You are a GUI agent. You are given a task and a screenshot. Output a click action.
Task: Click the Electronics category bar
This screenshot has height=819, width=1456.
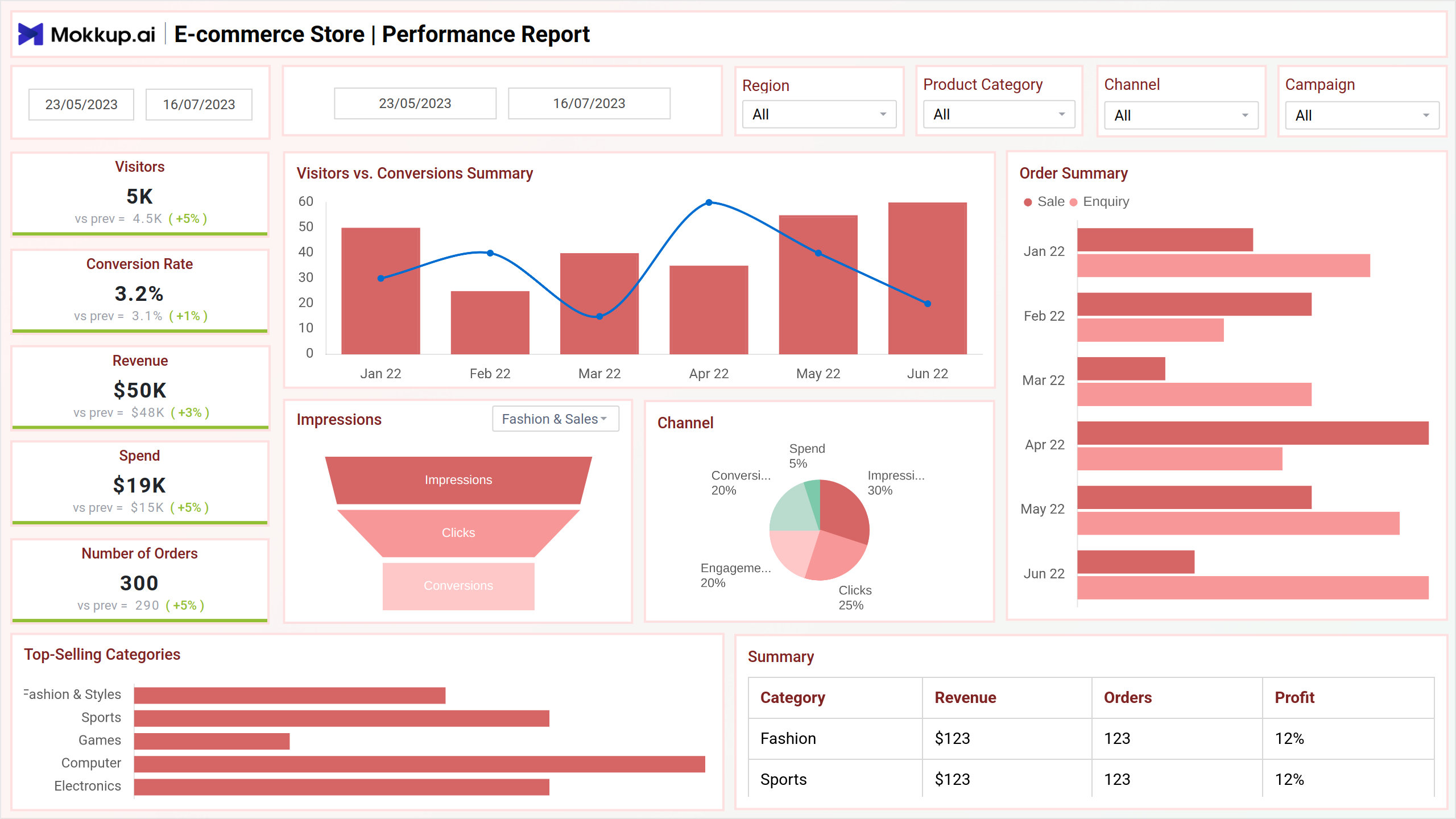pos(342,787)
